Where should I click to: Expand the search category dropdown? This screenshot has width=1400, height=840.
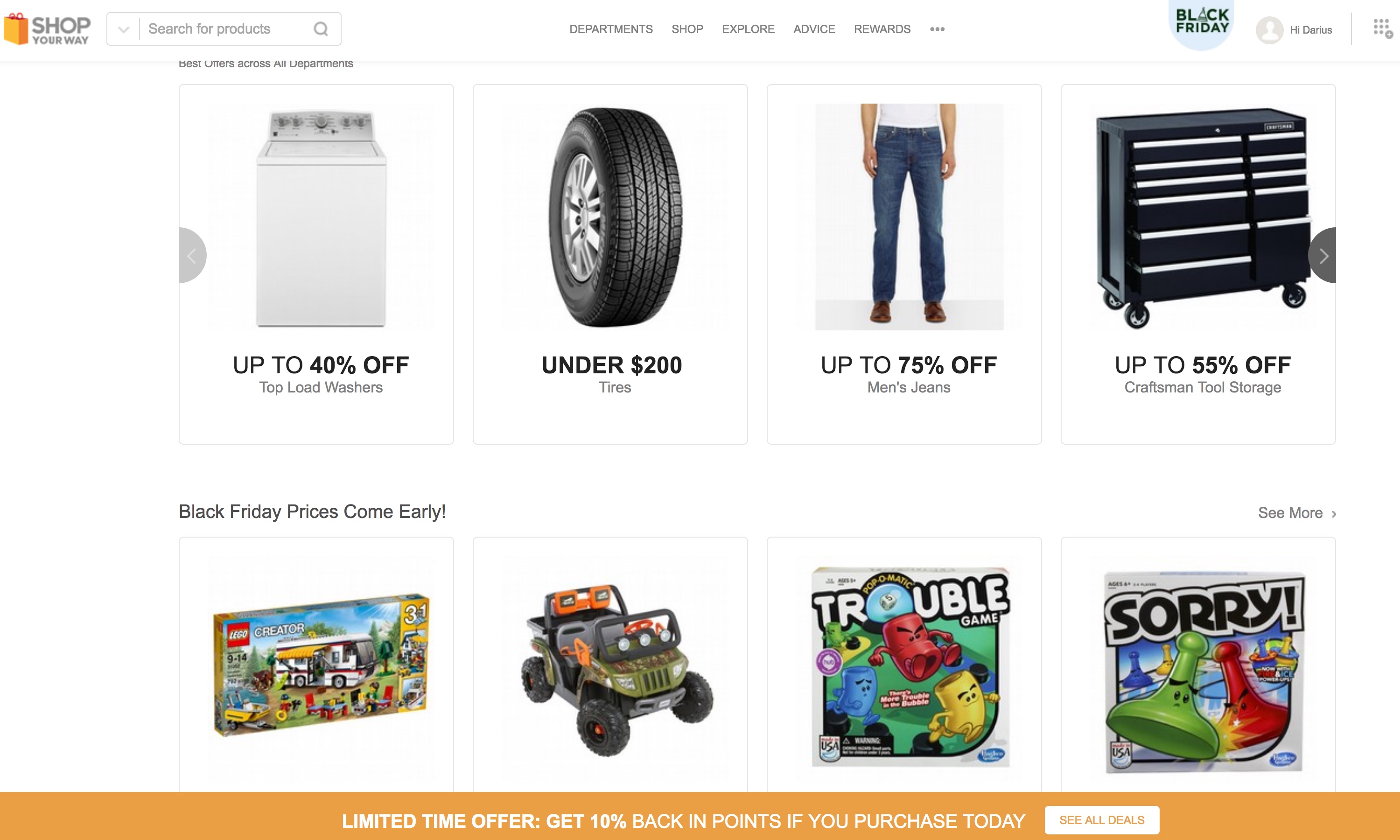pyautogui.click(x=123, y=29)
